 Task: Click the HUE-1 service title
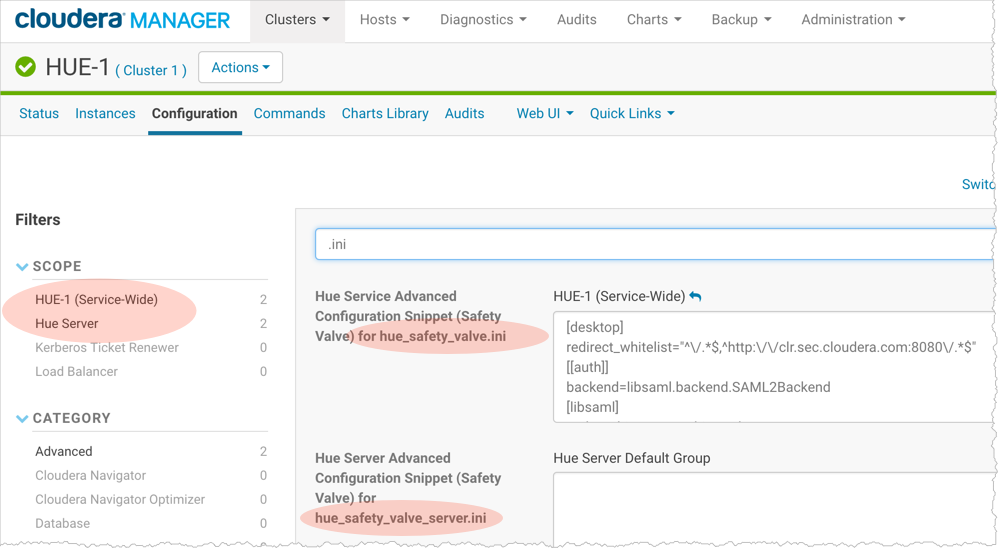77,67
